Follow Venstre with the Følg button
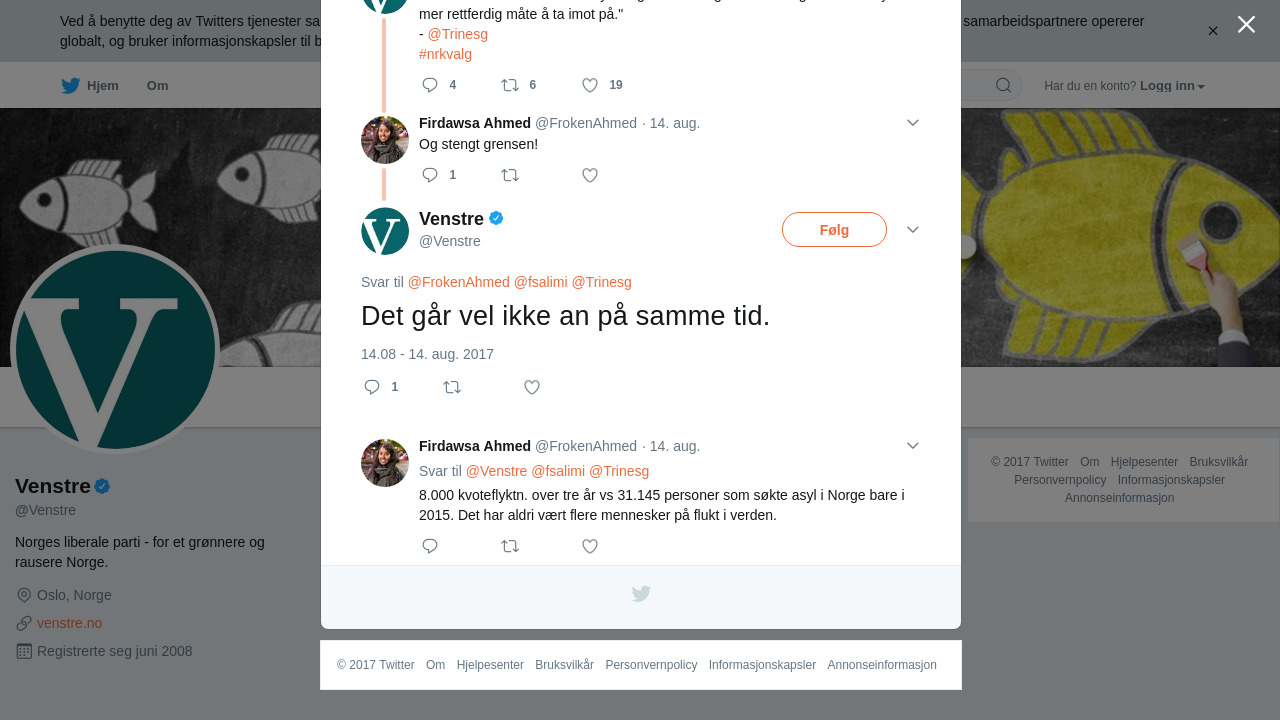The height and width of the screenshot is (720, 1280). tap(834, 229)
